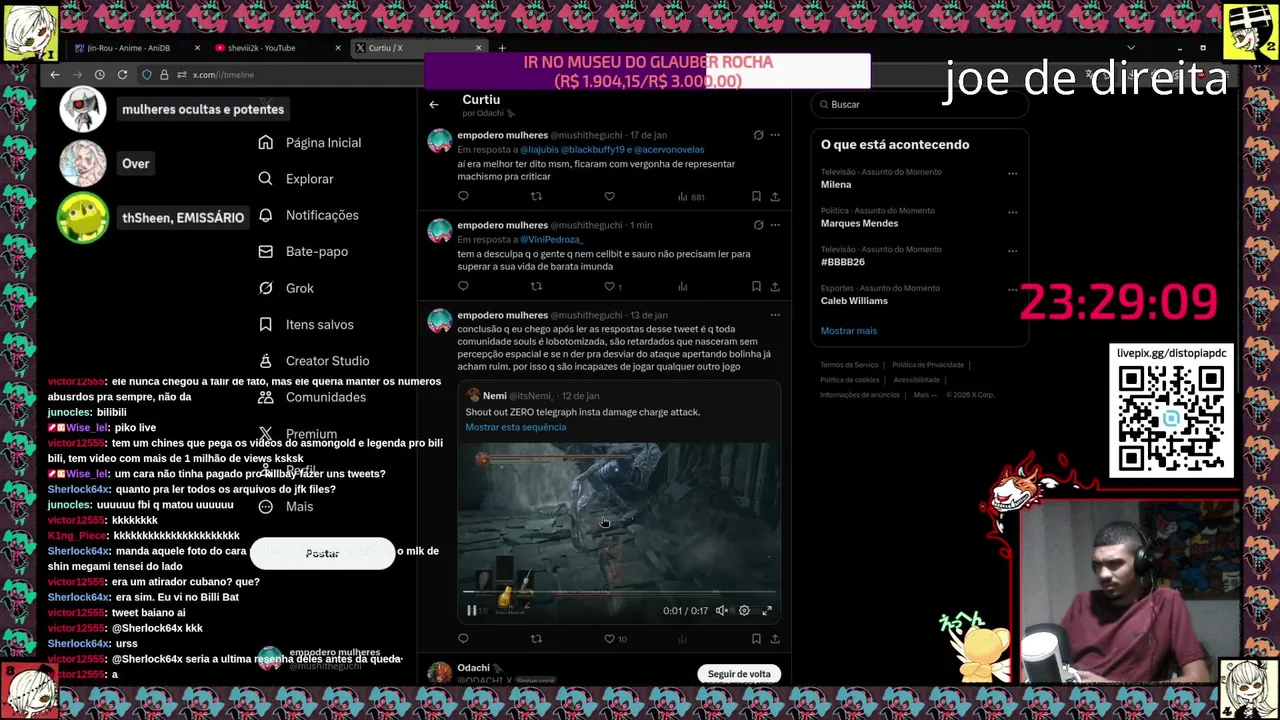Open options for Caleb Williams trend
Viewport: 1280px width, 720px height.
click(x=1012, y=290)
